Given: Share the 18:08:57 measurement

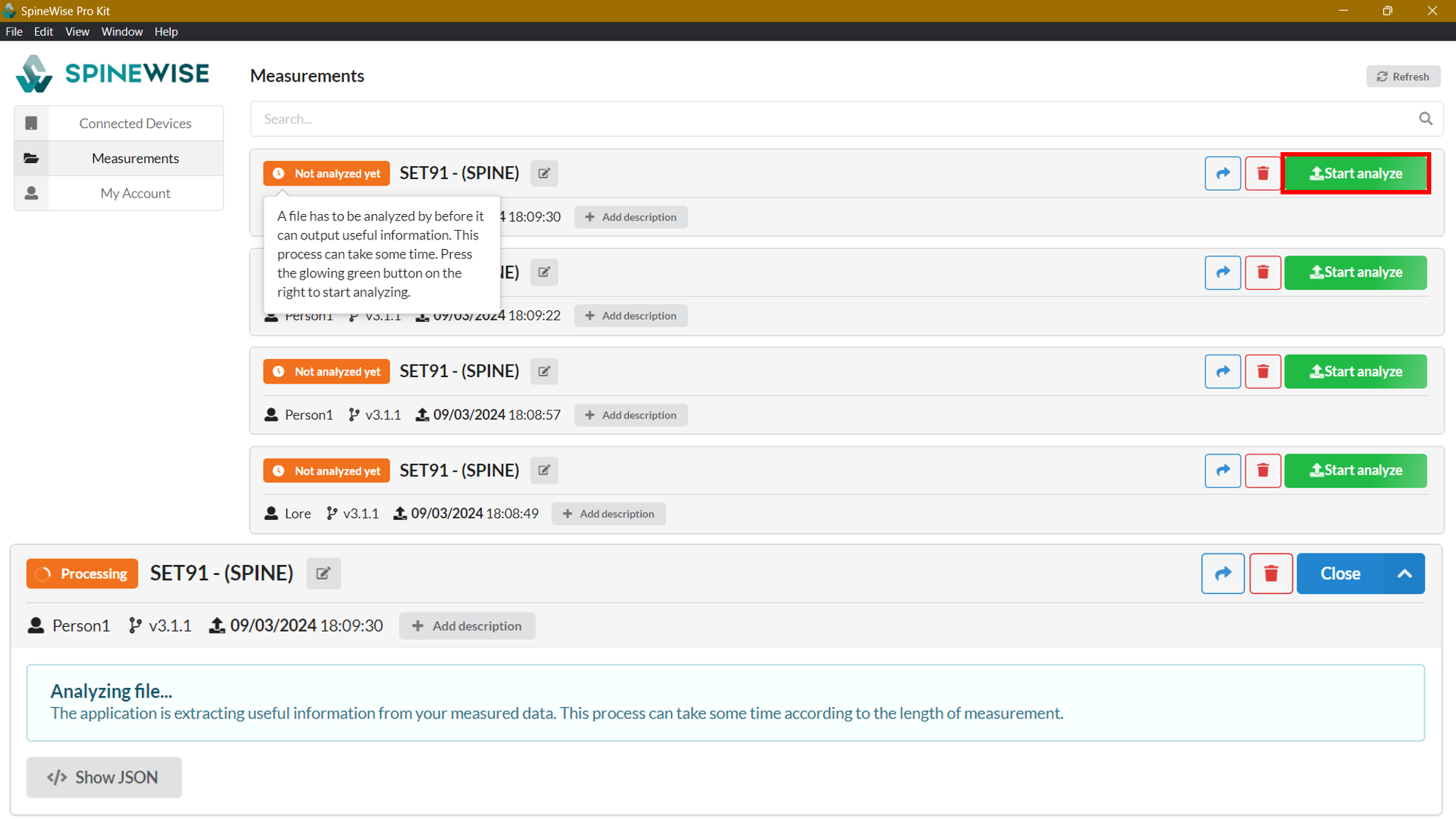Looking at the screenshot, I should click(x=1223, y=371).
